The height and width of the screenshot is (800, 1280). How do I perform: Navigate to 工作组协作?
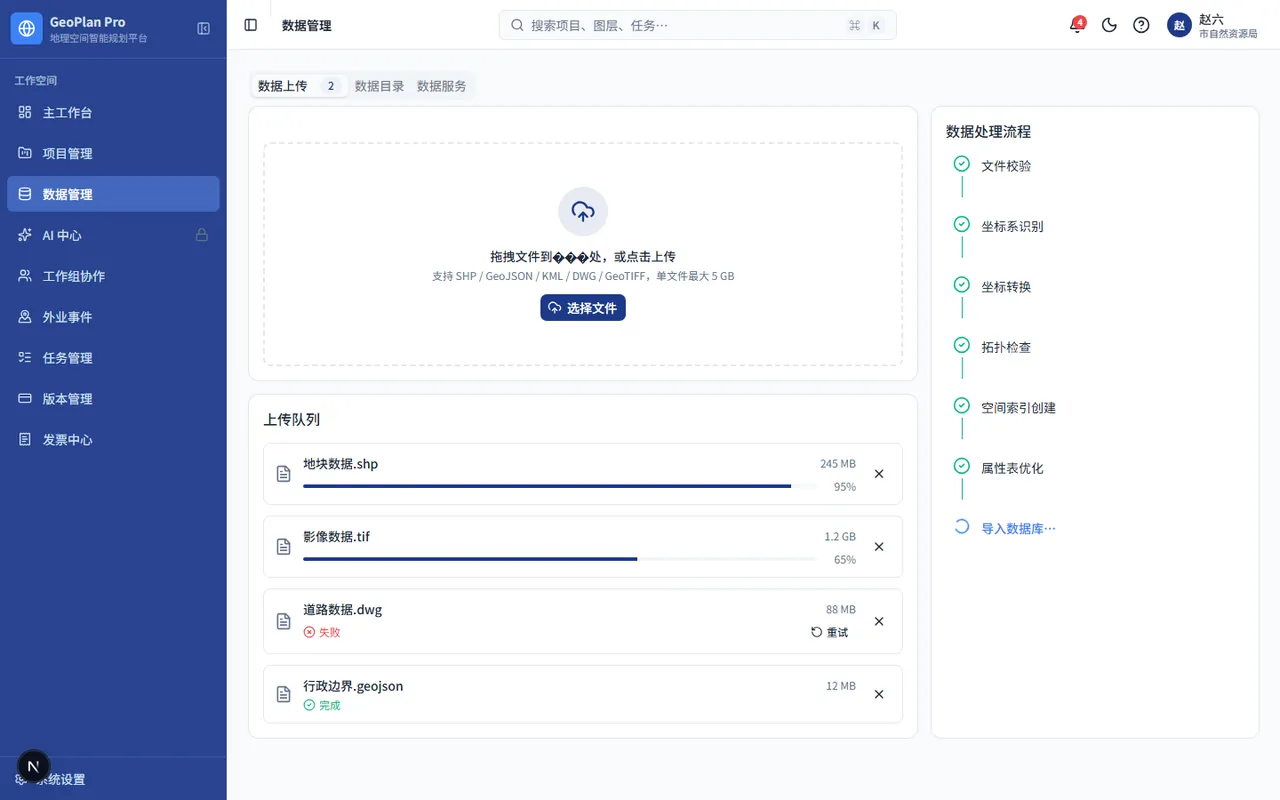[113, 276]
